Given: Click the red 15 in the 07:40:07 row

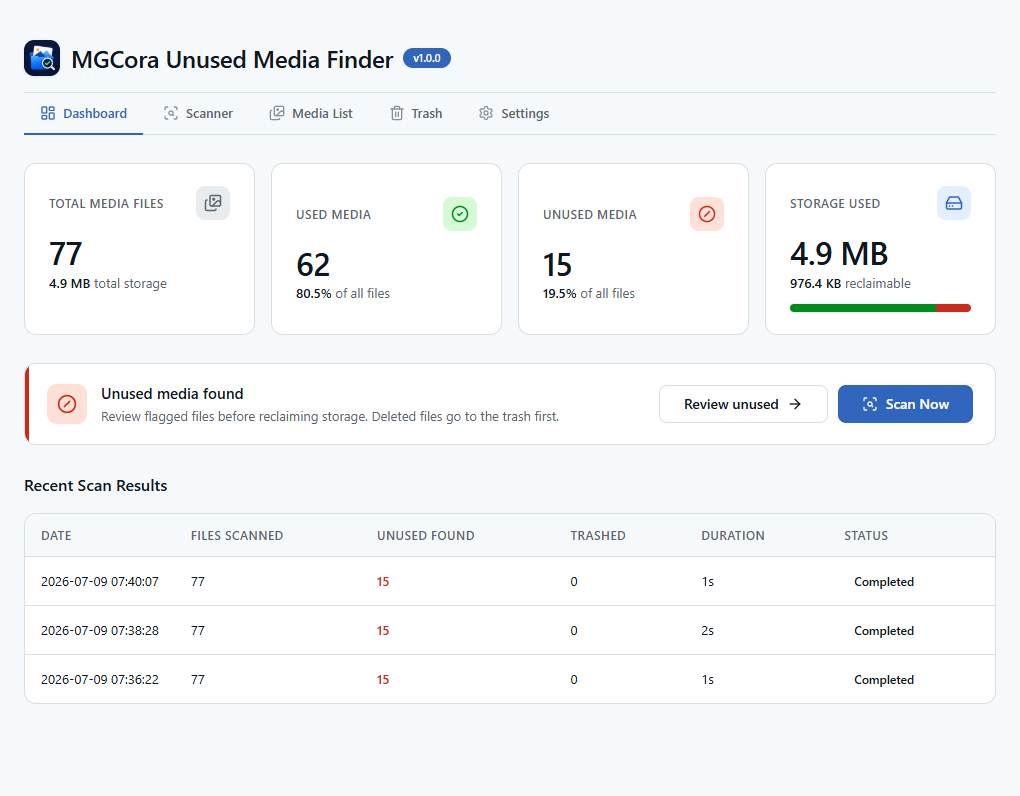Looking at the screenshot, I should pos(382,581).
